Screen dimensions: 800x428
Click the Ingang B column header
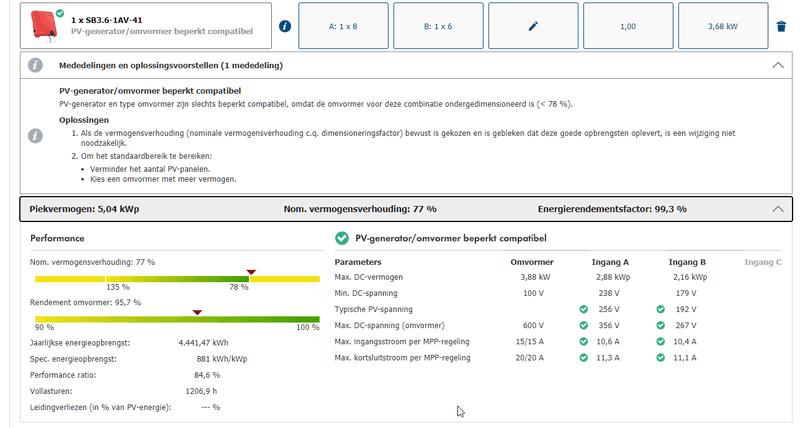687,262
